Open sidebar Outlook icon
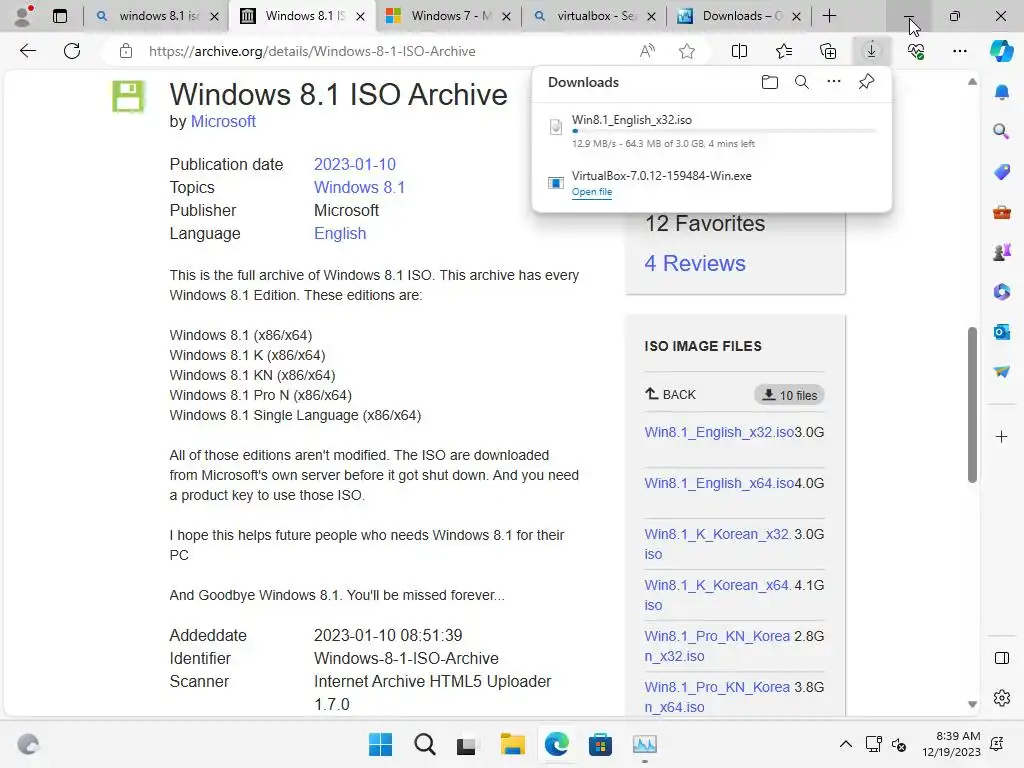 point(1002,332)
